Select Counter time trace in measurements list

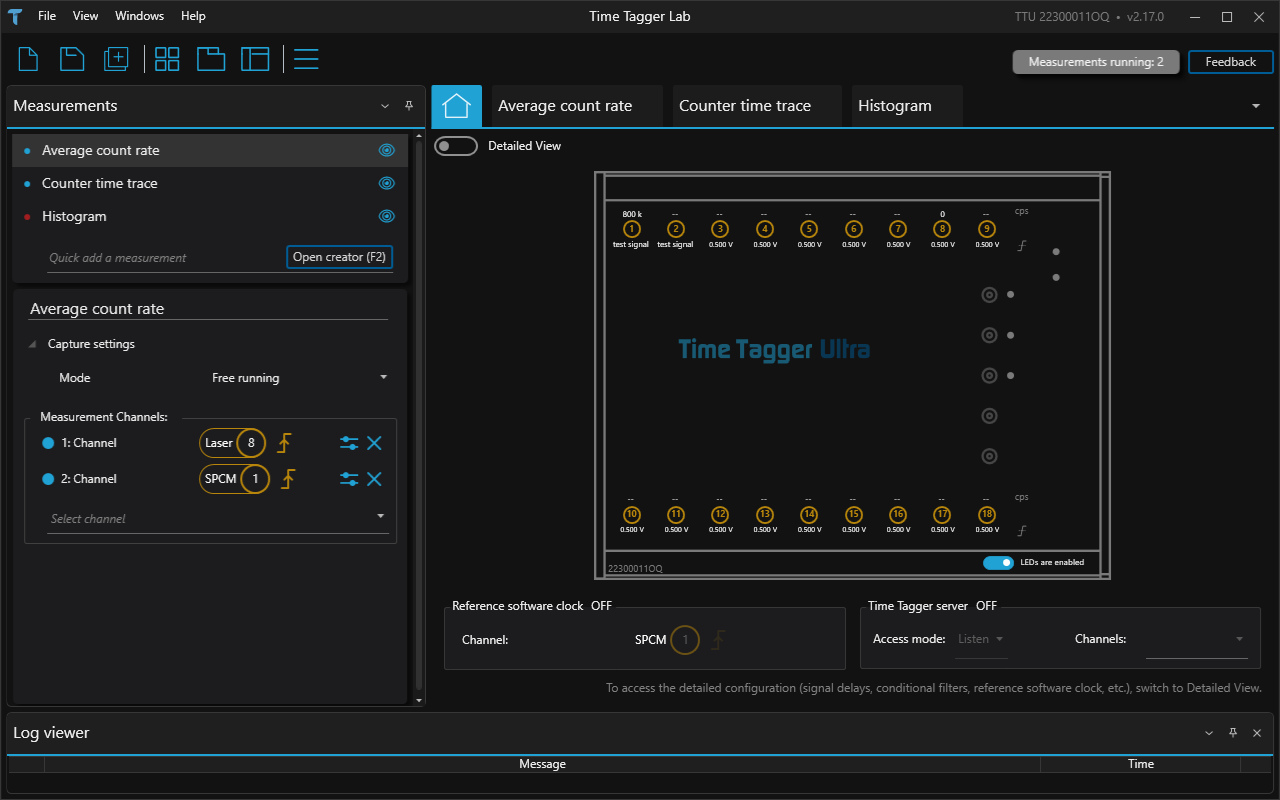point(210,184)
